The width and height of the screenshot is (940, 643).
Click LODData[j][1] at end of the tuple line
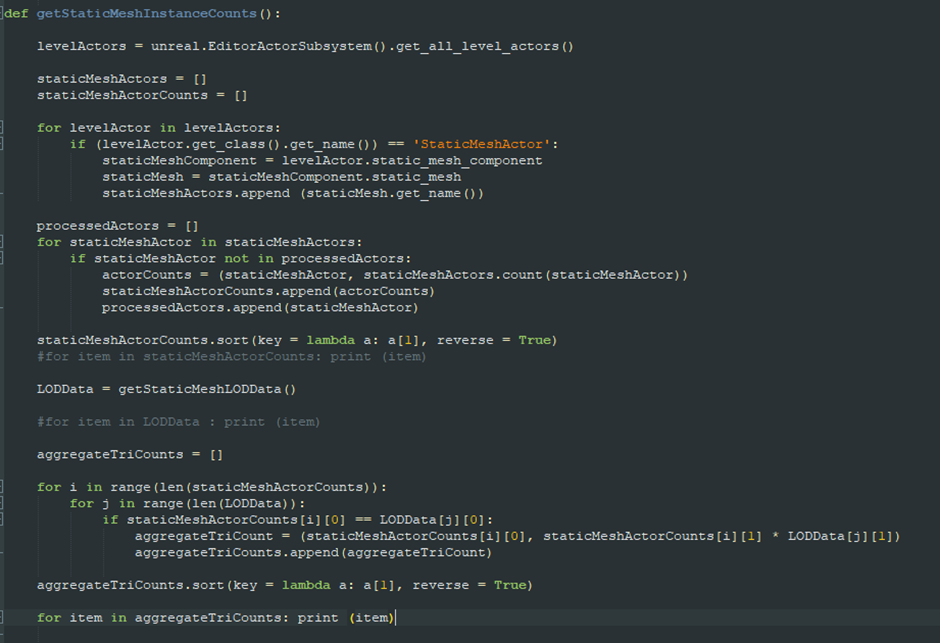coord(839,536)
